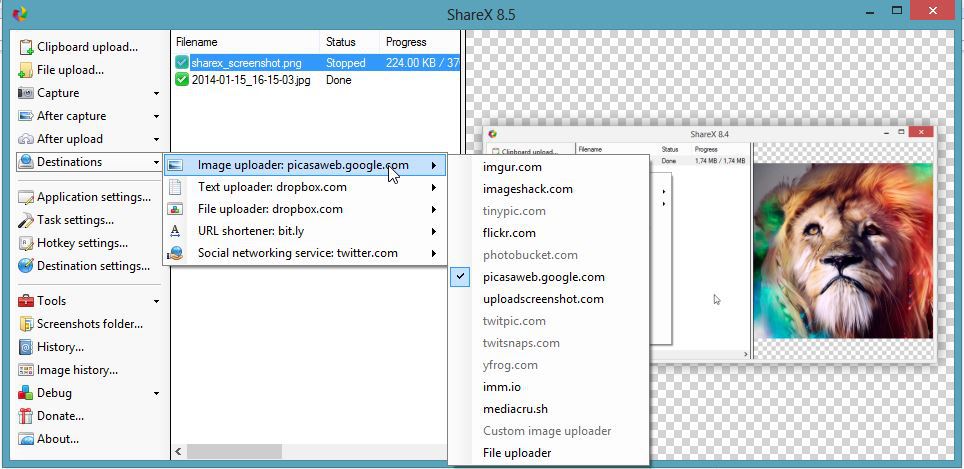Click the Capture camera icon
The height and width of the screenshot is (469, 964).
[x=26, y=93]
